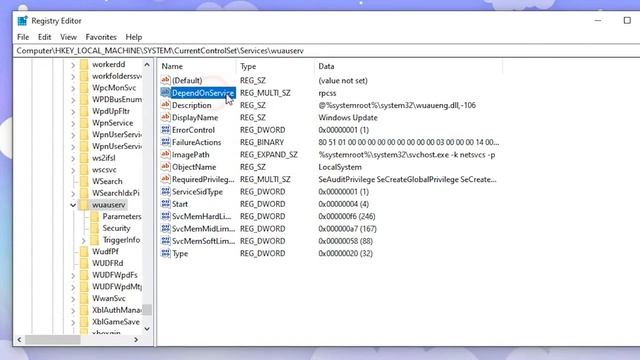The width and height of the screenshot is (640, 360).
Task: Click tree scrollbar down arrow
Action: point(147,329)
